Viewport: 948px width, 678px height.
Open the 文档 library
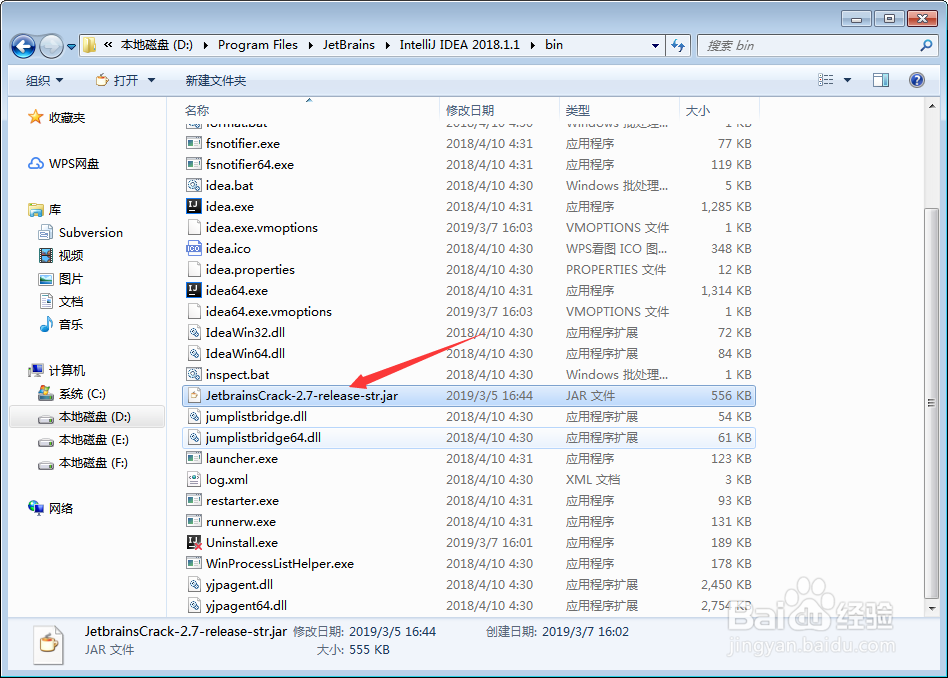tap(60, 301)
